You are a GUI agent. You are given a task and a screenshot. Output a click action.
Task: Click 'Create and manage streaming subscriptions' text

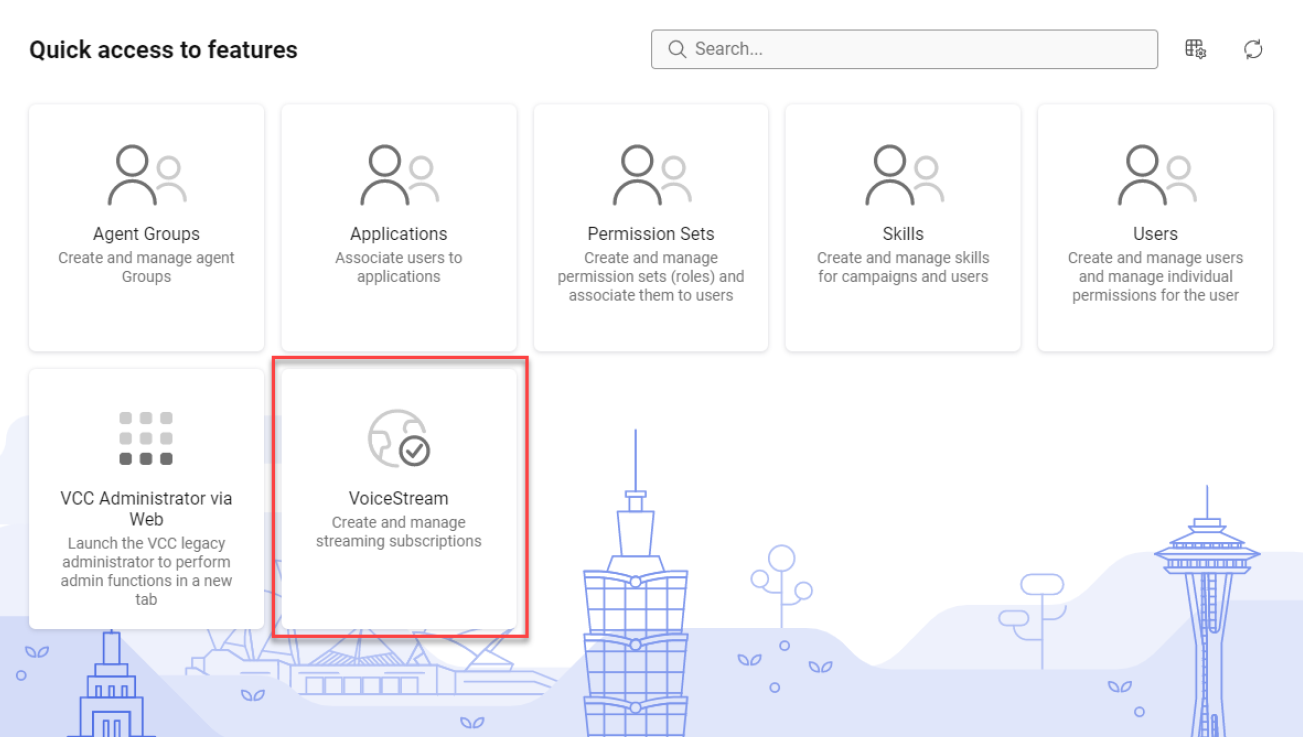coord(399,532)
